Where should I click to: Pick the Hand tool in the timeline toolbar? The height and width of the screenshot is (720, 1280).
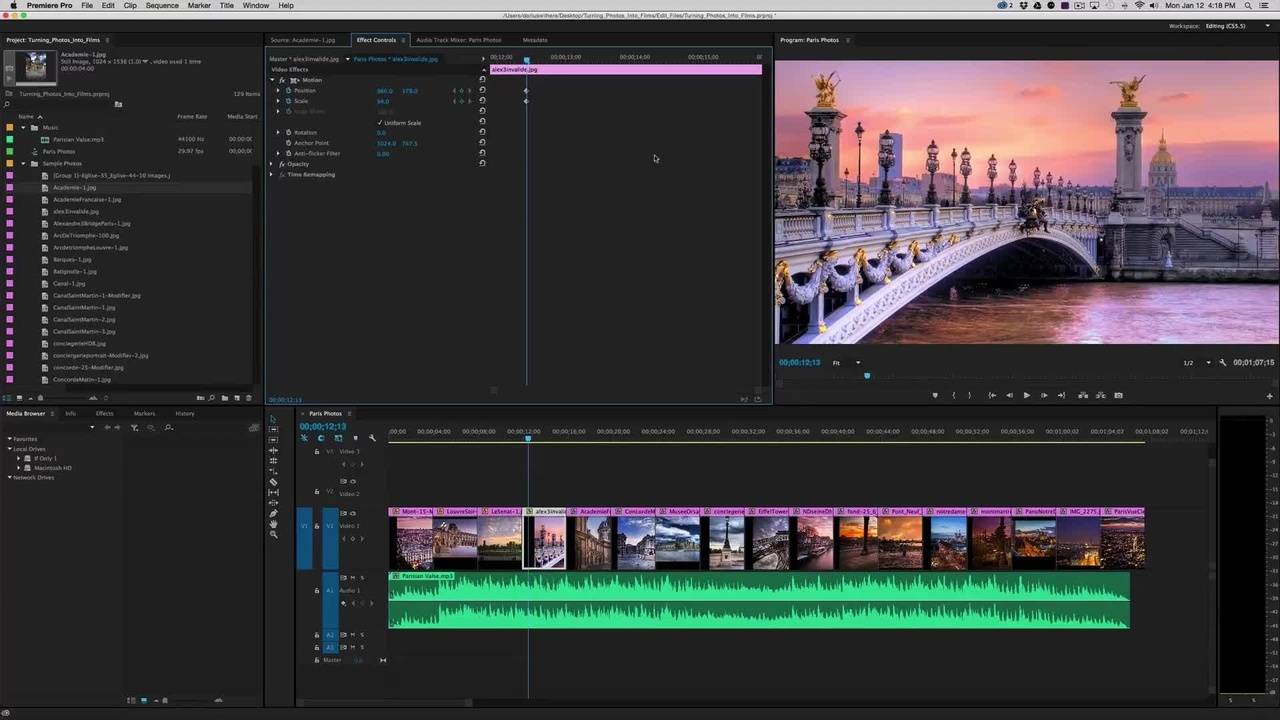pyautogui.click(x=273, y=524)
